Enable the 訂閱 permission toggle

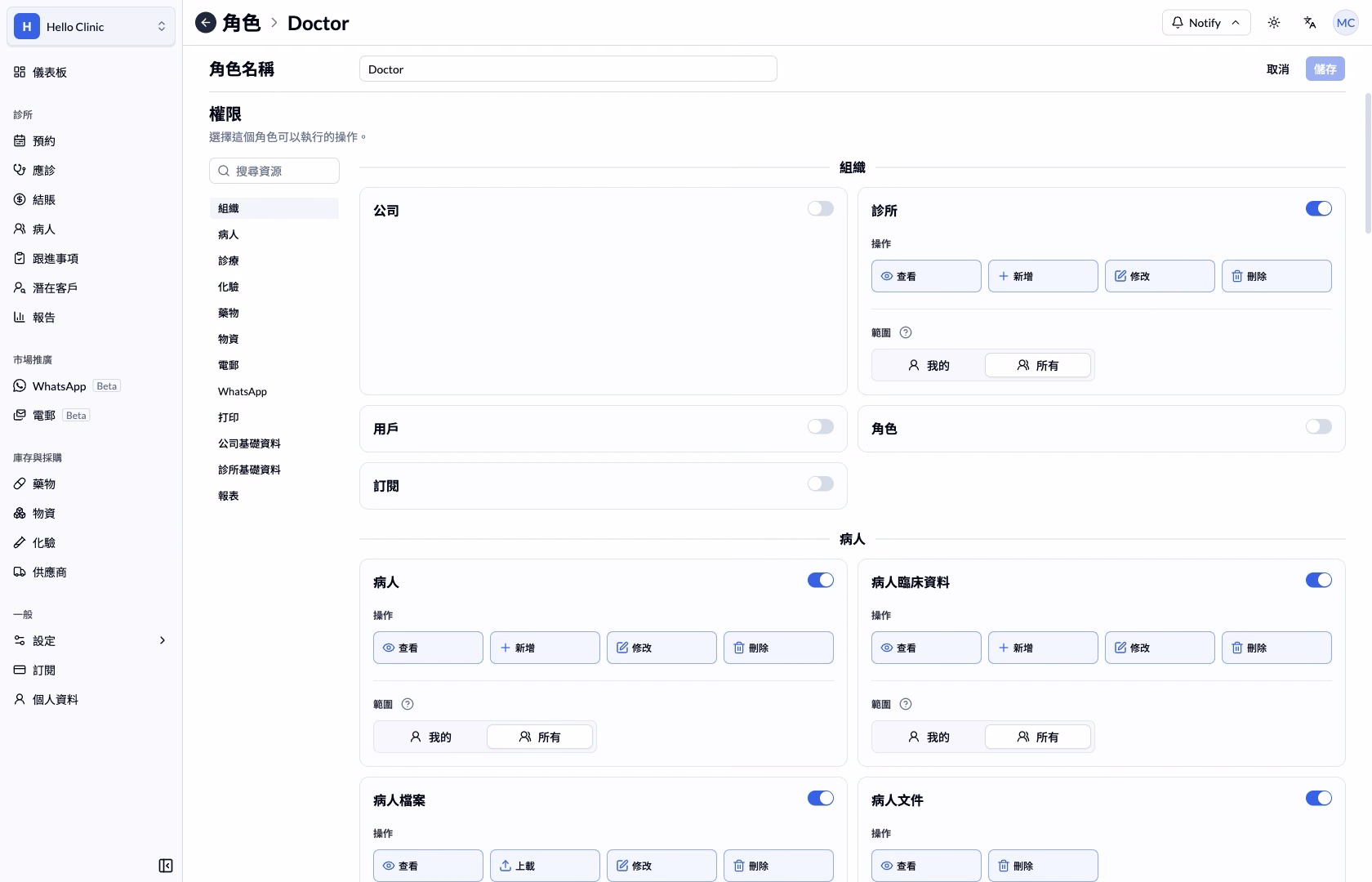(x=821, y=484)
